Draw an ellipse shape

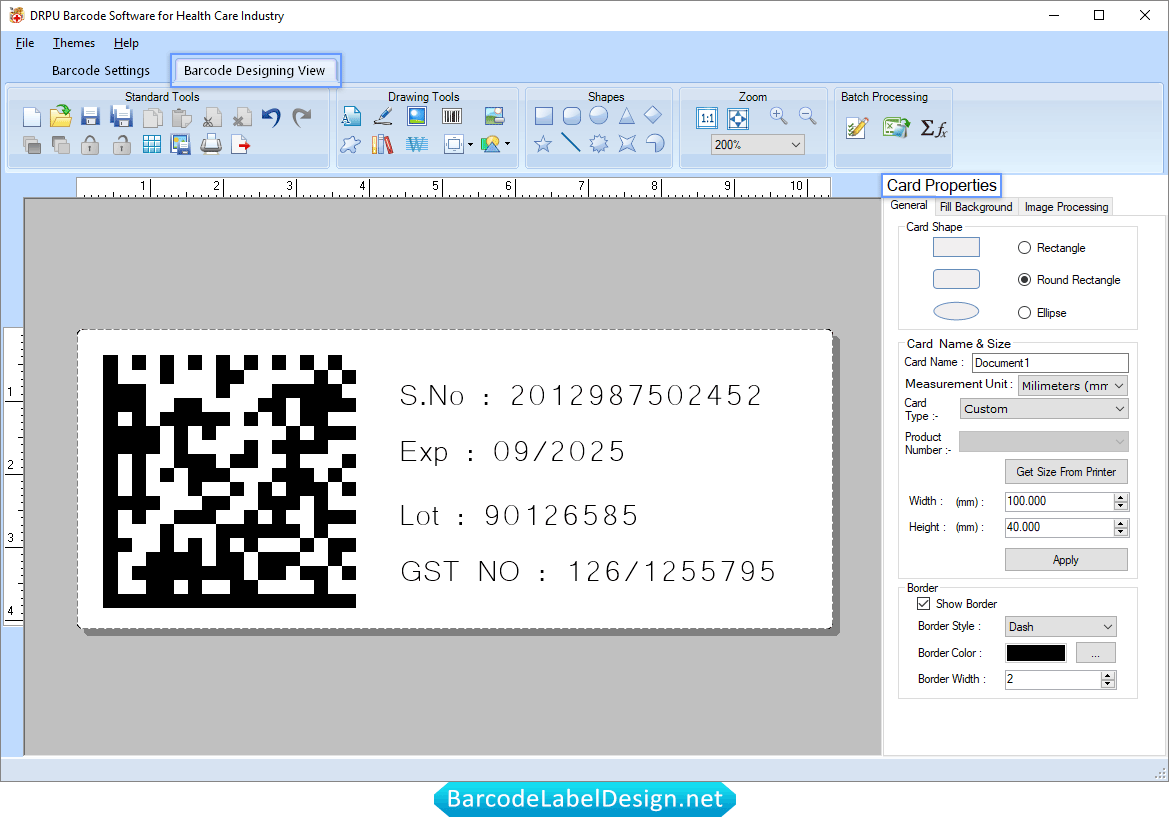(x=599, y=116)
